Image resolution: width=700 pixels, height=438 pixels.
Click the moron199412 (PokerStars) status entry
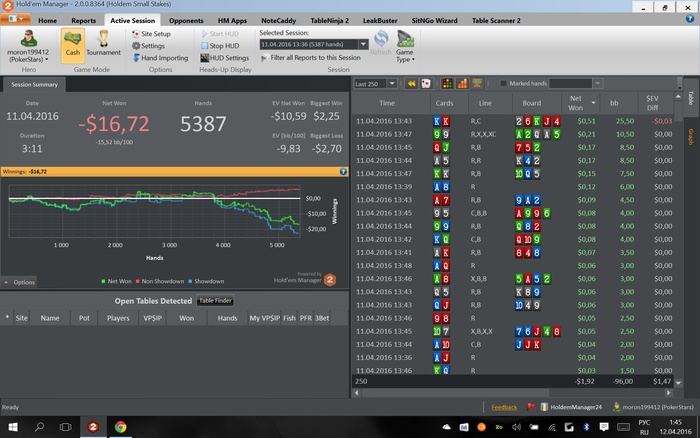(x=653, y=407)
